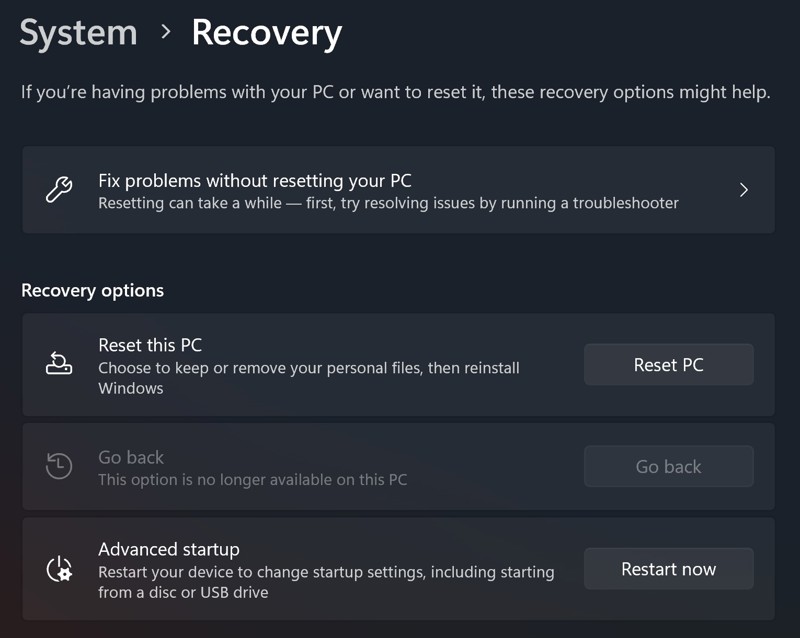Expand the Fix problems chevron arrow
Image resolution: width=800 pixels, height=638 pixels.
743,190
